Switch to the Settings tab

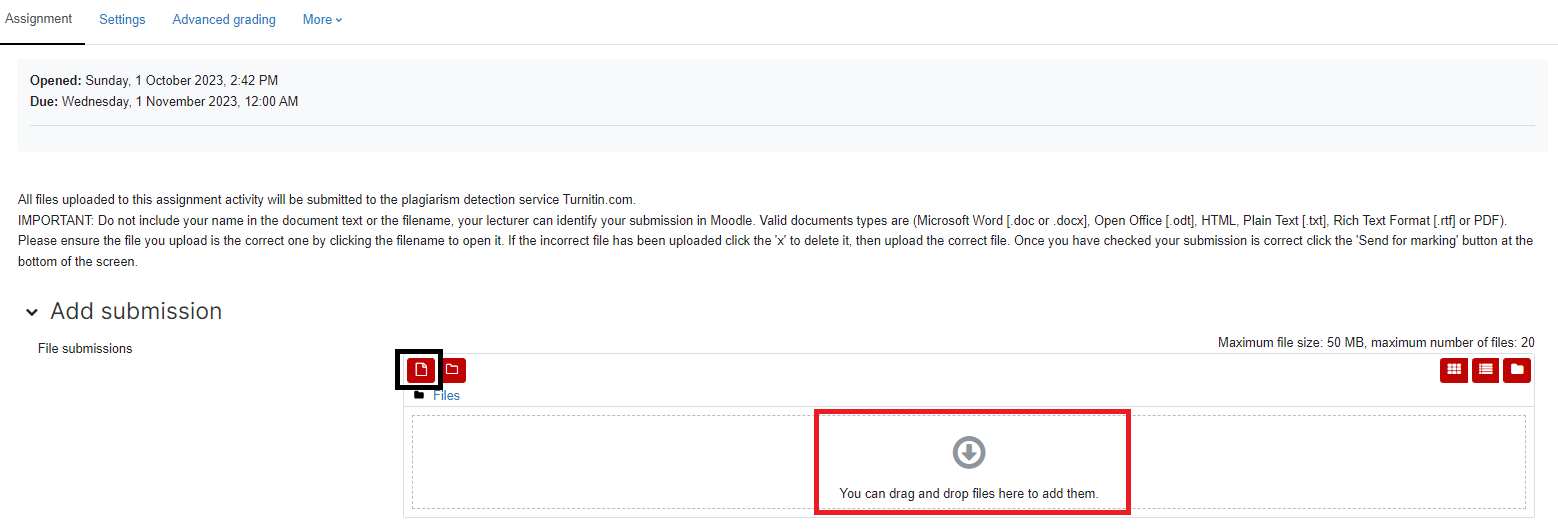click(122, 20)
